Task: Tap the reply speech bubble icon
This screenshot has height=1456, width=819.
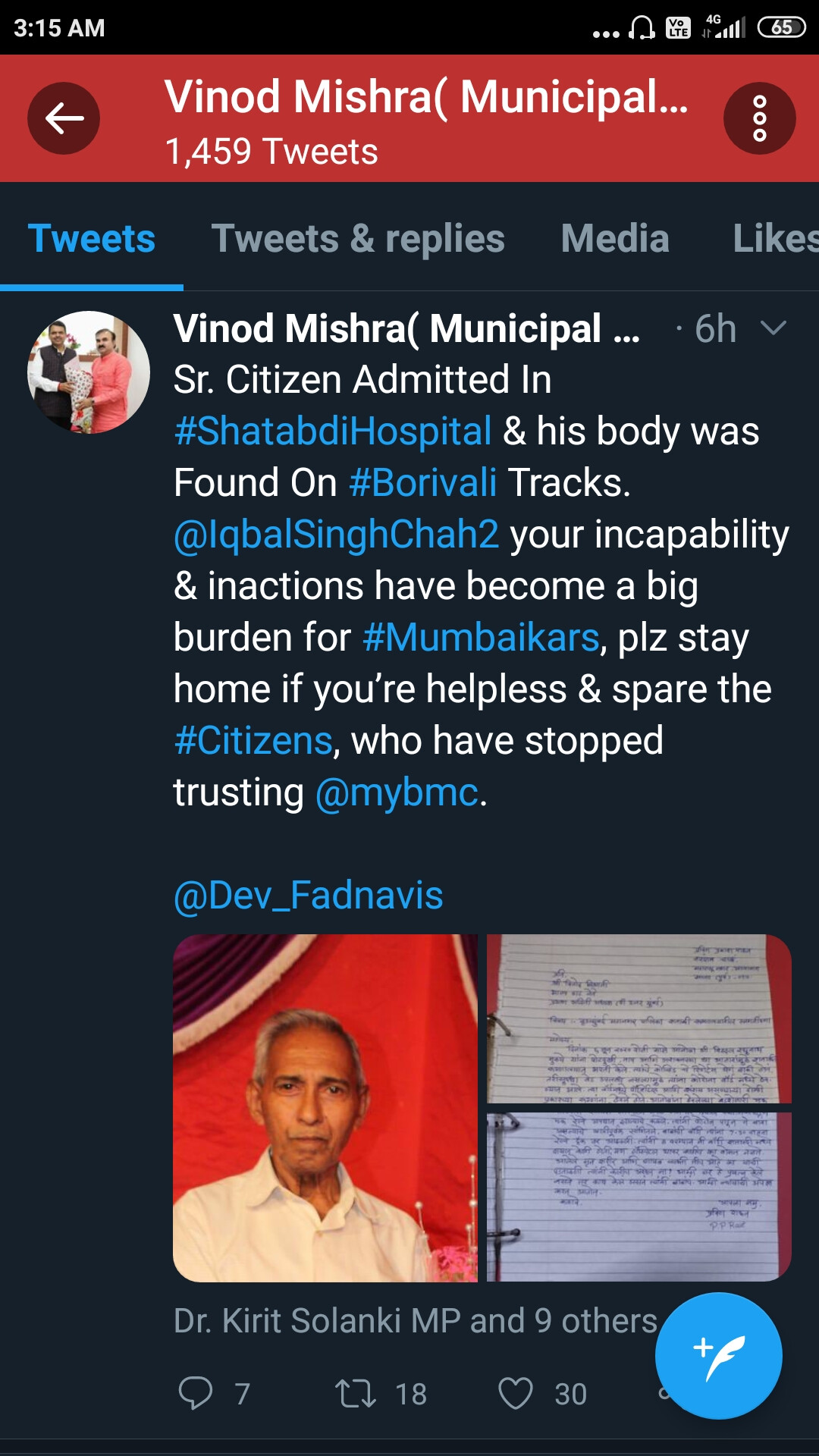Action: pyautogui.click(x=196, y=1393)
